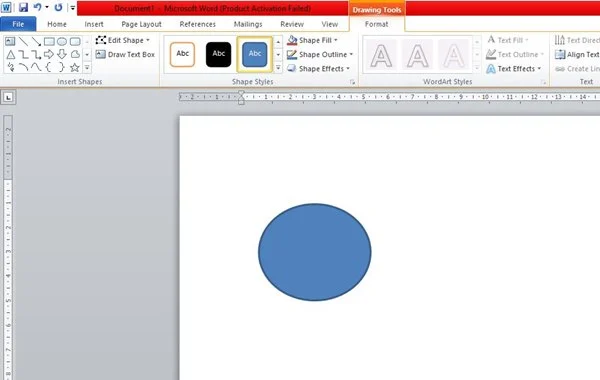
Task: Select the rounded rectangle shape
Action: coord(75,41)
